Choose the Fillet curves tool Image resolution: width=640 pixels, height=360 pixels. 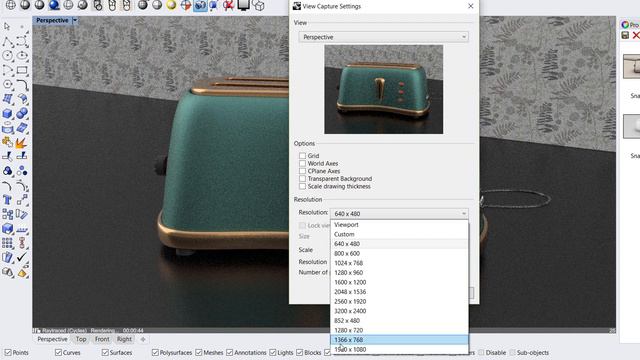click(22, 84)
